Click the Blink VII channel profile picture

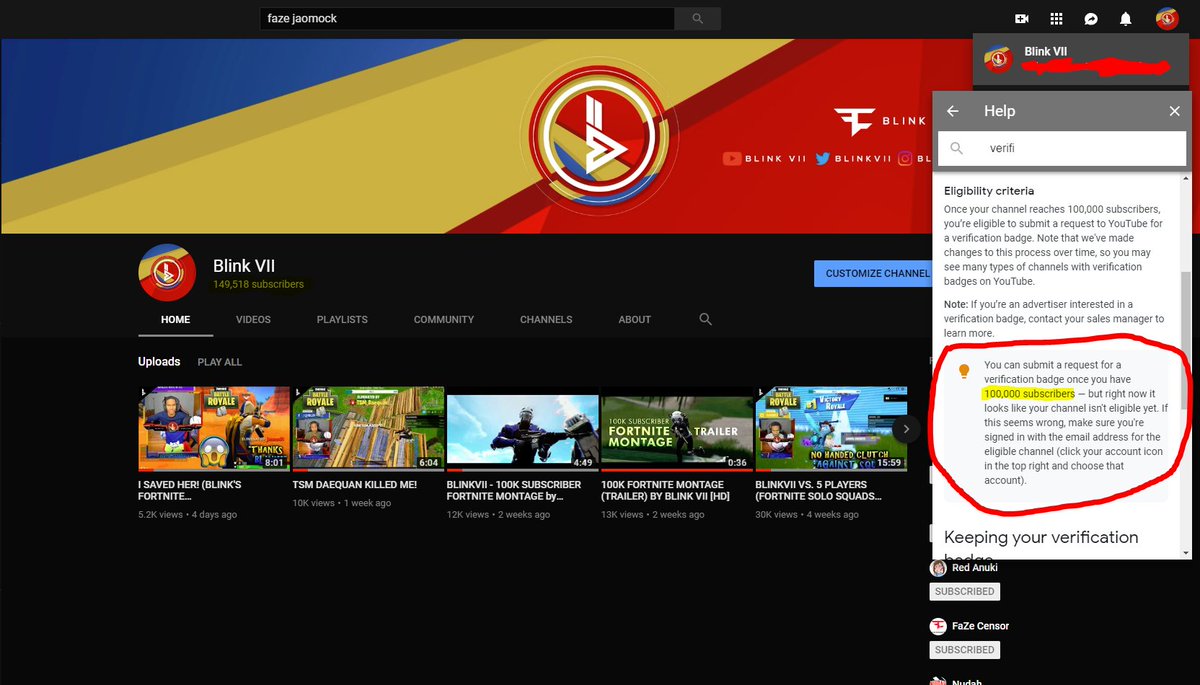pos(167,272)
